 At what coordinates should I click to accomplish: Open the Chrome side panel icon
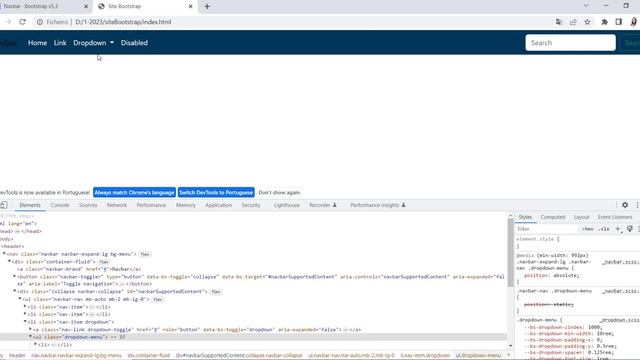[619, 22]
